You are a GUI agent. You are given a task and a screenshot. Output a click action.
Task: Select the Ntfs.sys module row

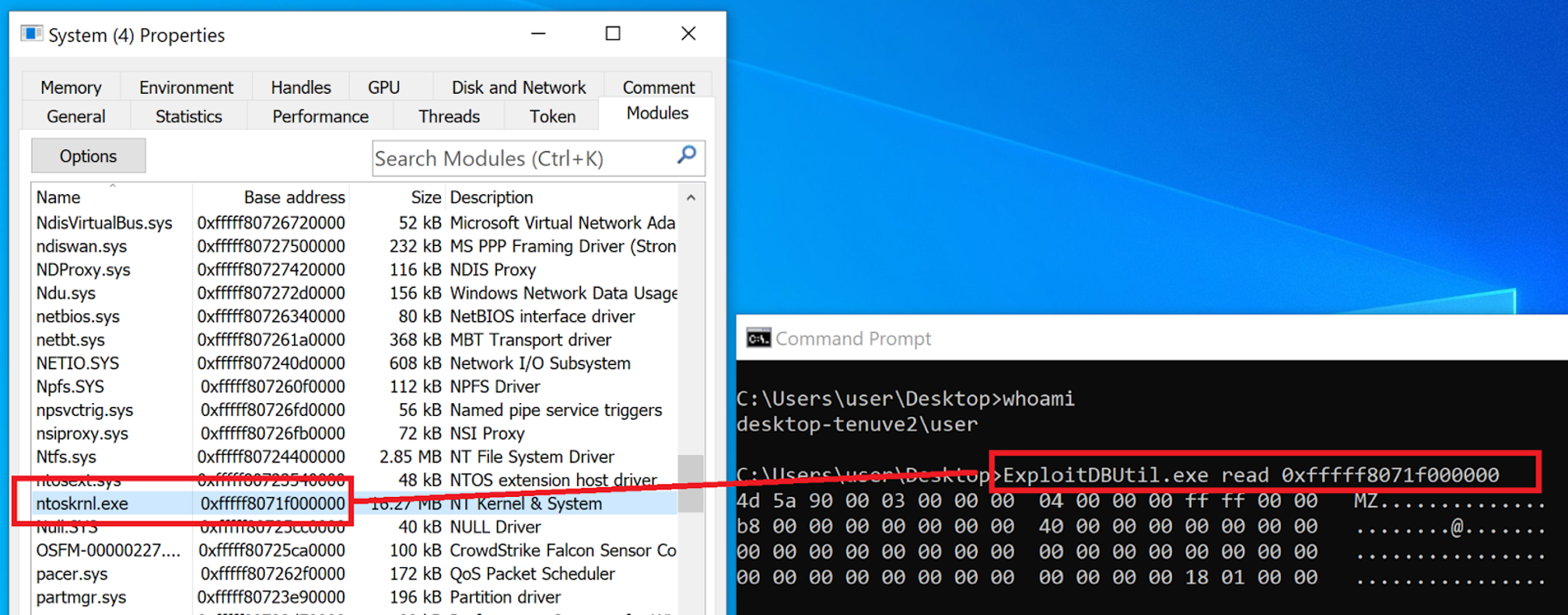click(66, 457)
